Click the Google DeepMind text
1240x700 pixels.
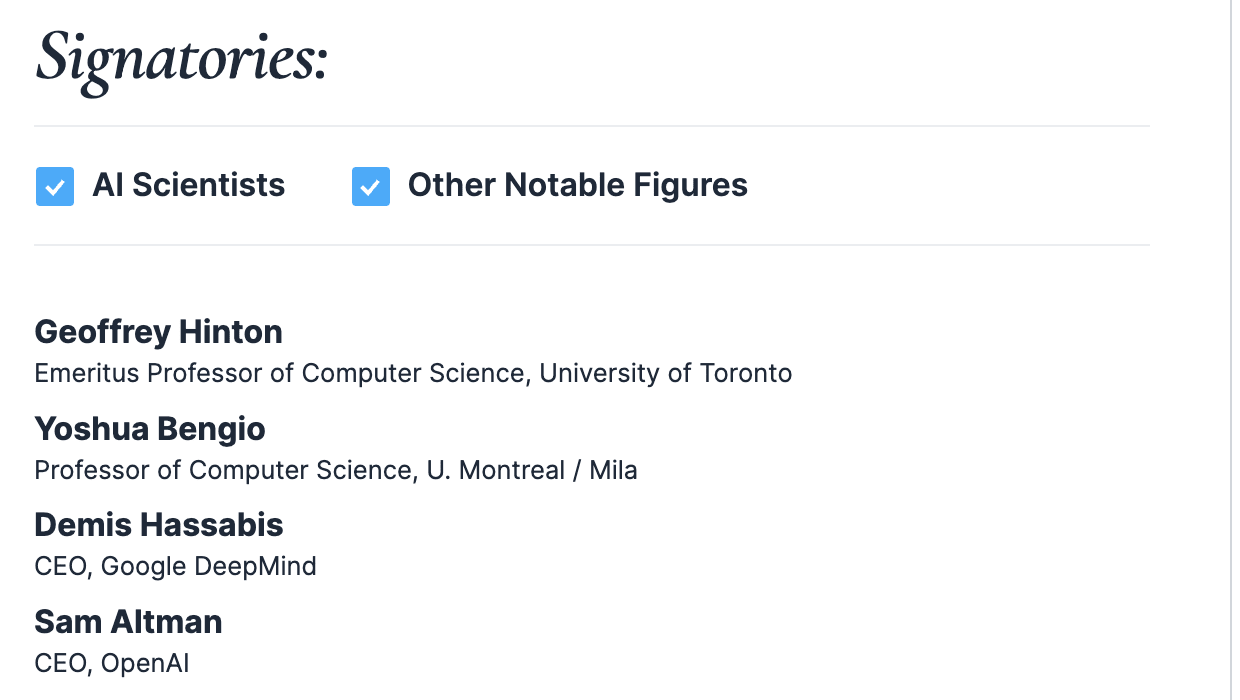coord(209,567)
